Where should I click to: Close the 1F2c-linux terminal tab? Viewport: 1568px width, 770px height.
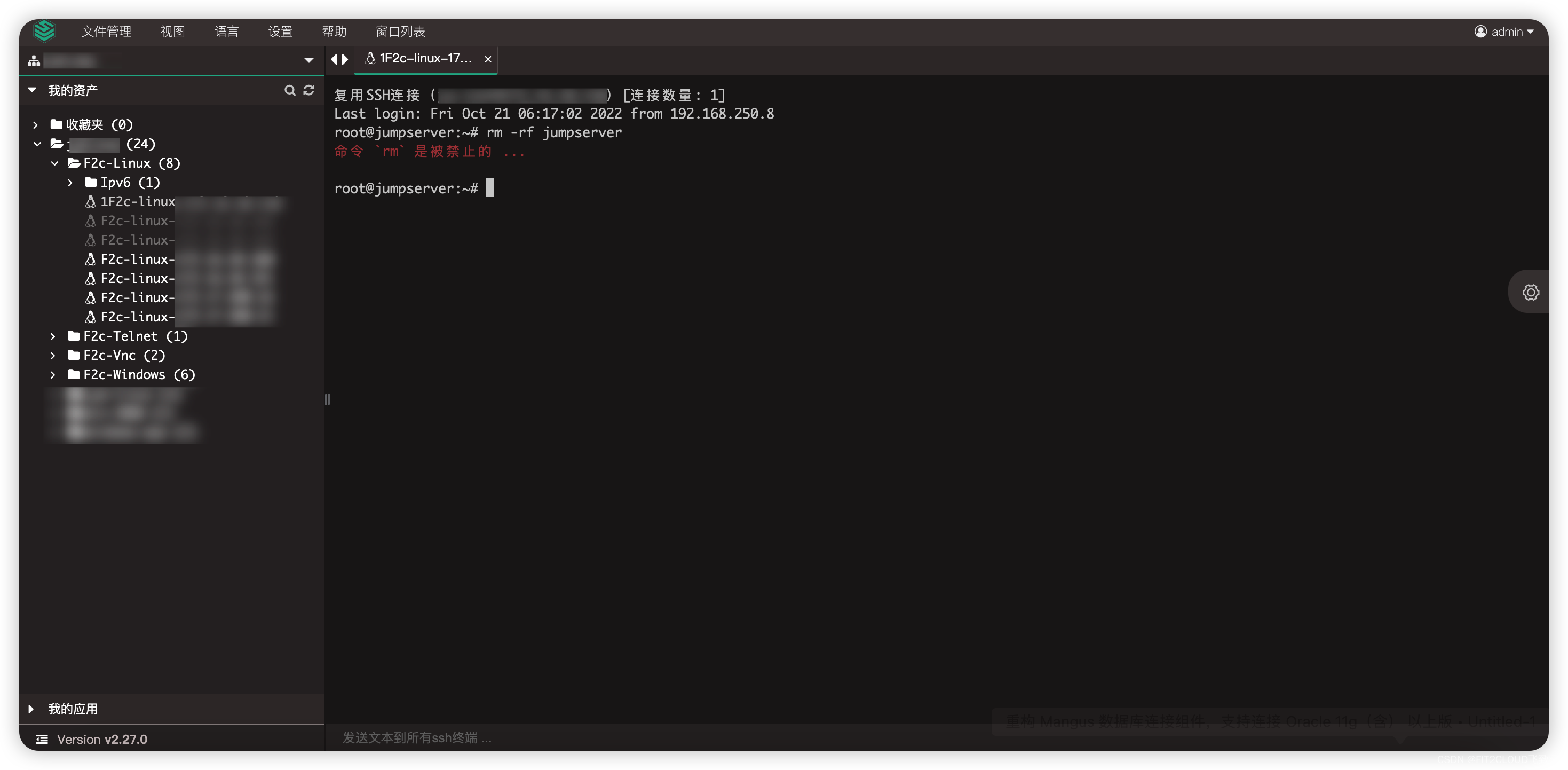[x=488, y=59]
